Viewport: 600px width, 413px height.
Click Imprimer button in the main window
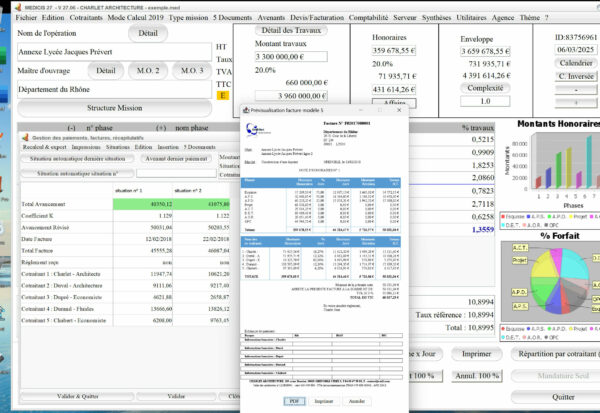point(476,354)
